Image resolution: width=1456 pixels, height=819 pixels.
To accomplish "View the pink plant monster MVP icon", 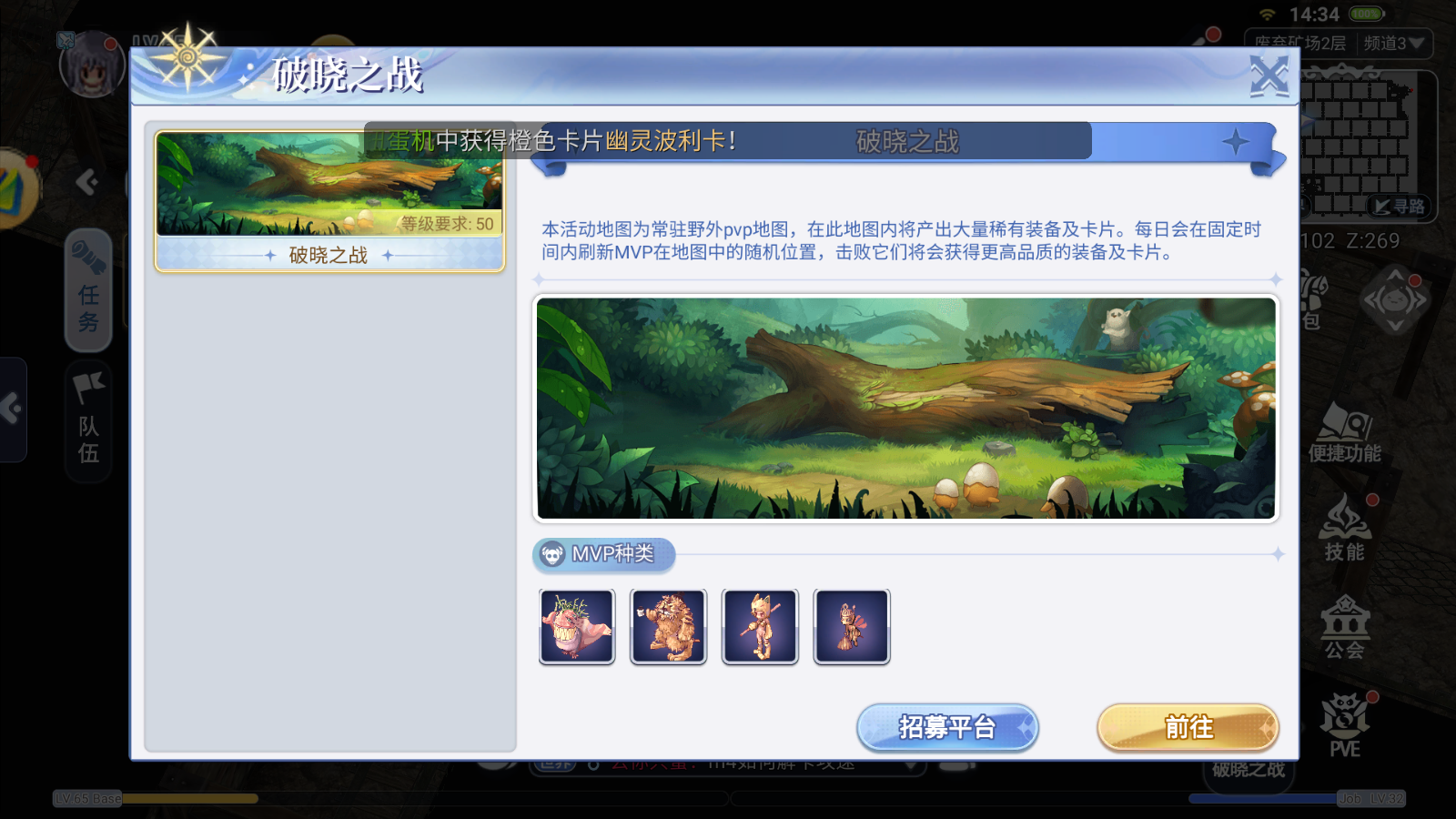I will [577, 627].
